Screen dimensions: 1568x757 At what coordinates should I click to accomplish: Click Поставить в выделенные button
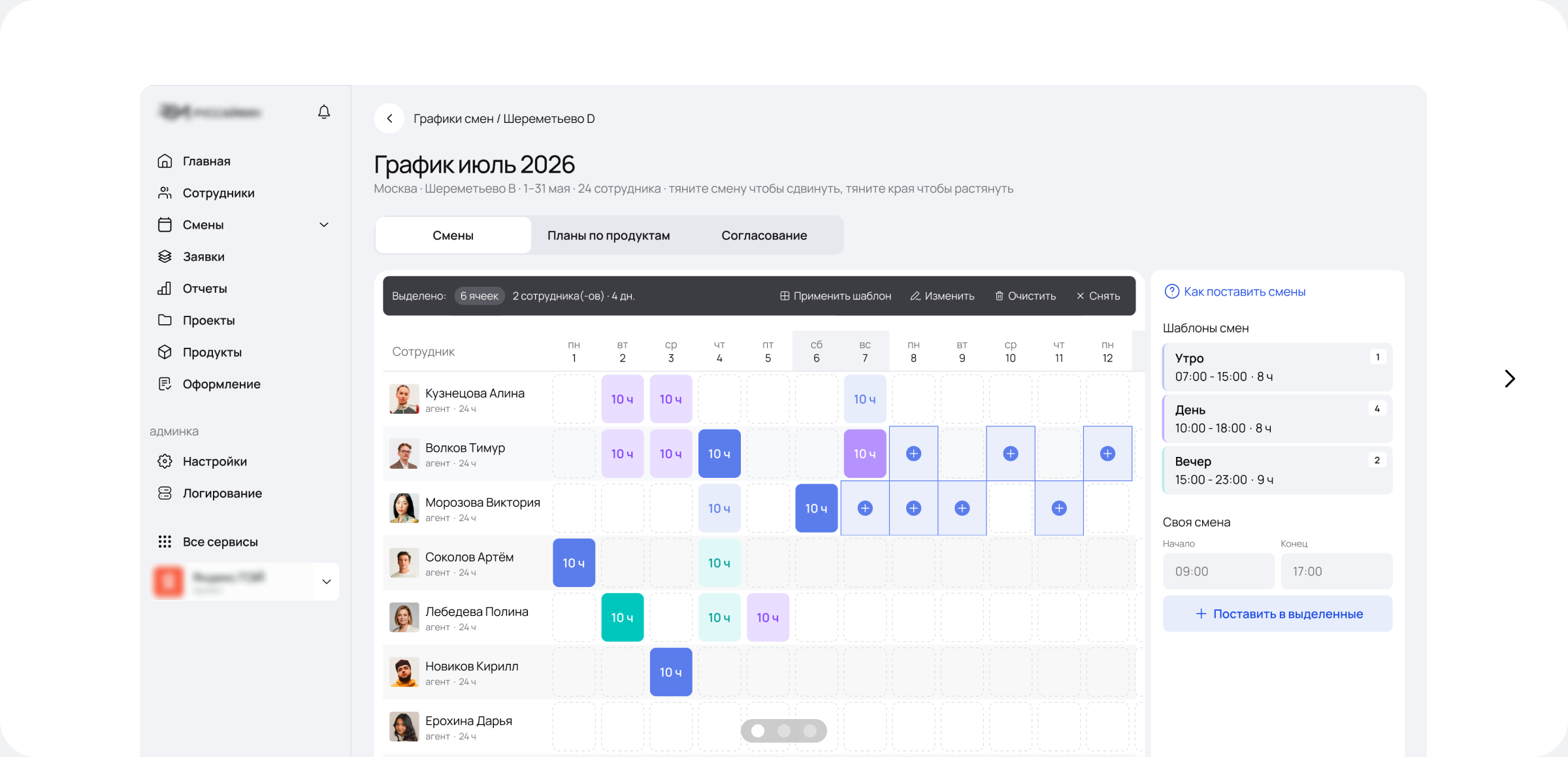click(x=1277, y=614)
